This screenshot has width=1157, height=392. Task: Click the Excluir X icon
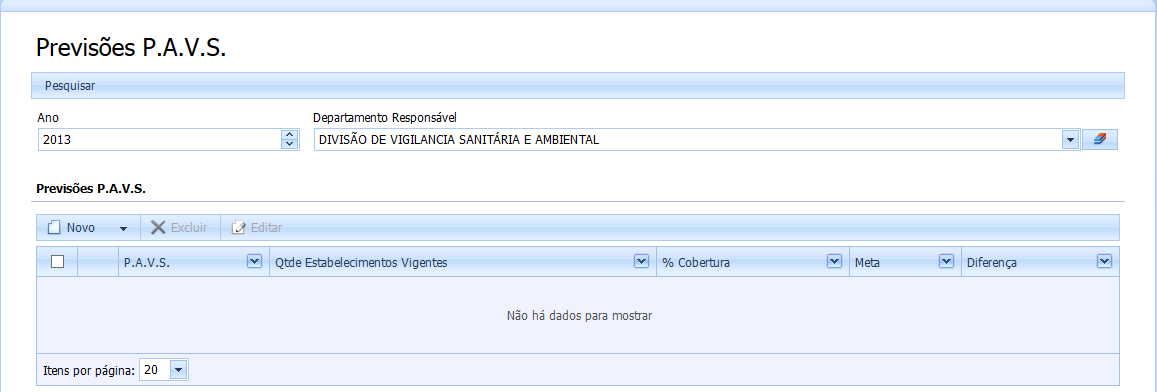(158, 227)
